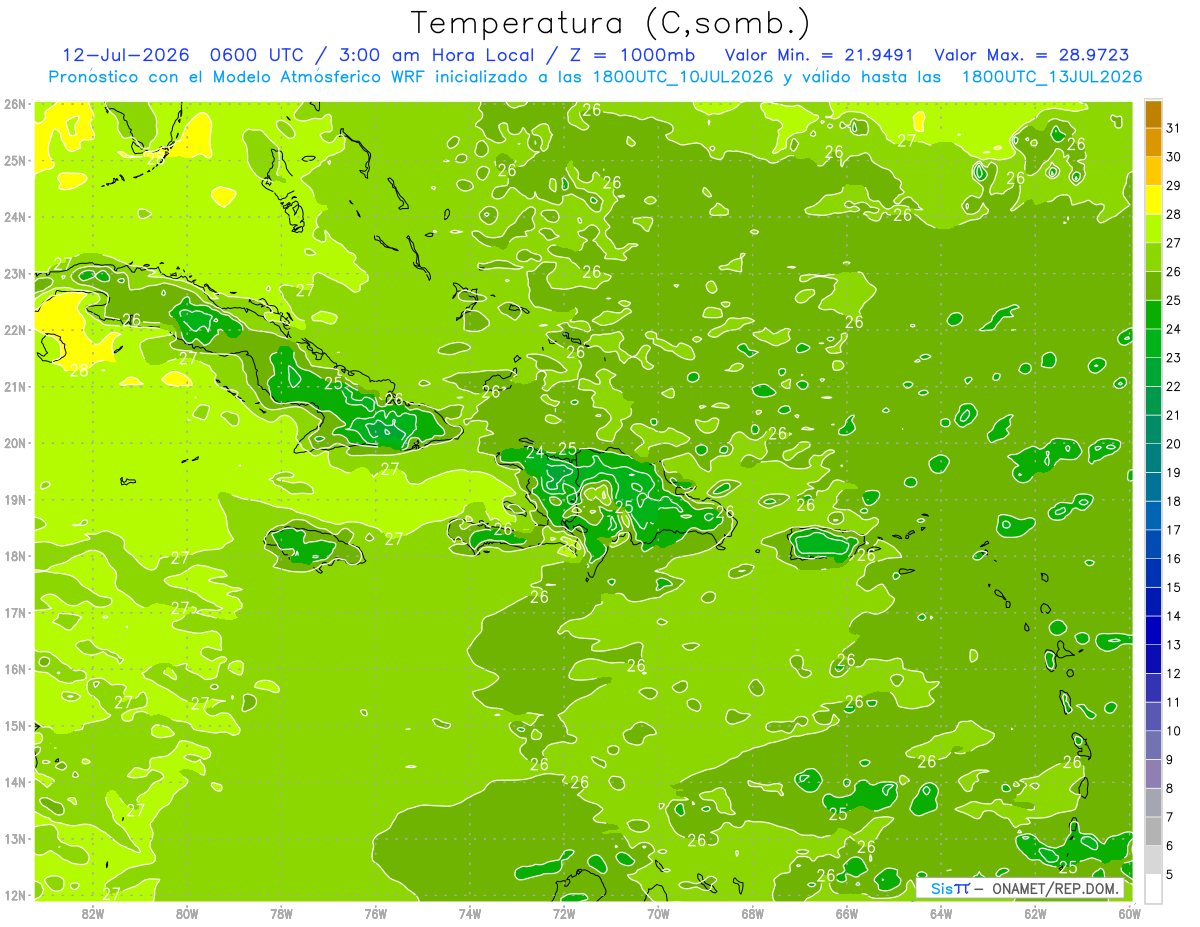Screen dimensions: 1200x927
Task: Click the '18N' latitude axis label
Action: point(14,556)
